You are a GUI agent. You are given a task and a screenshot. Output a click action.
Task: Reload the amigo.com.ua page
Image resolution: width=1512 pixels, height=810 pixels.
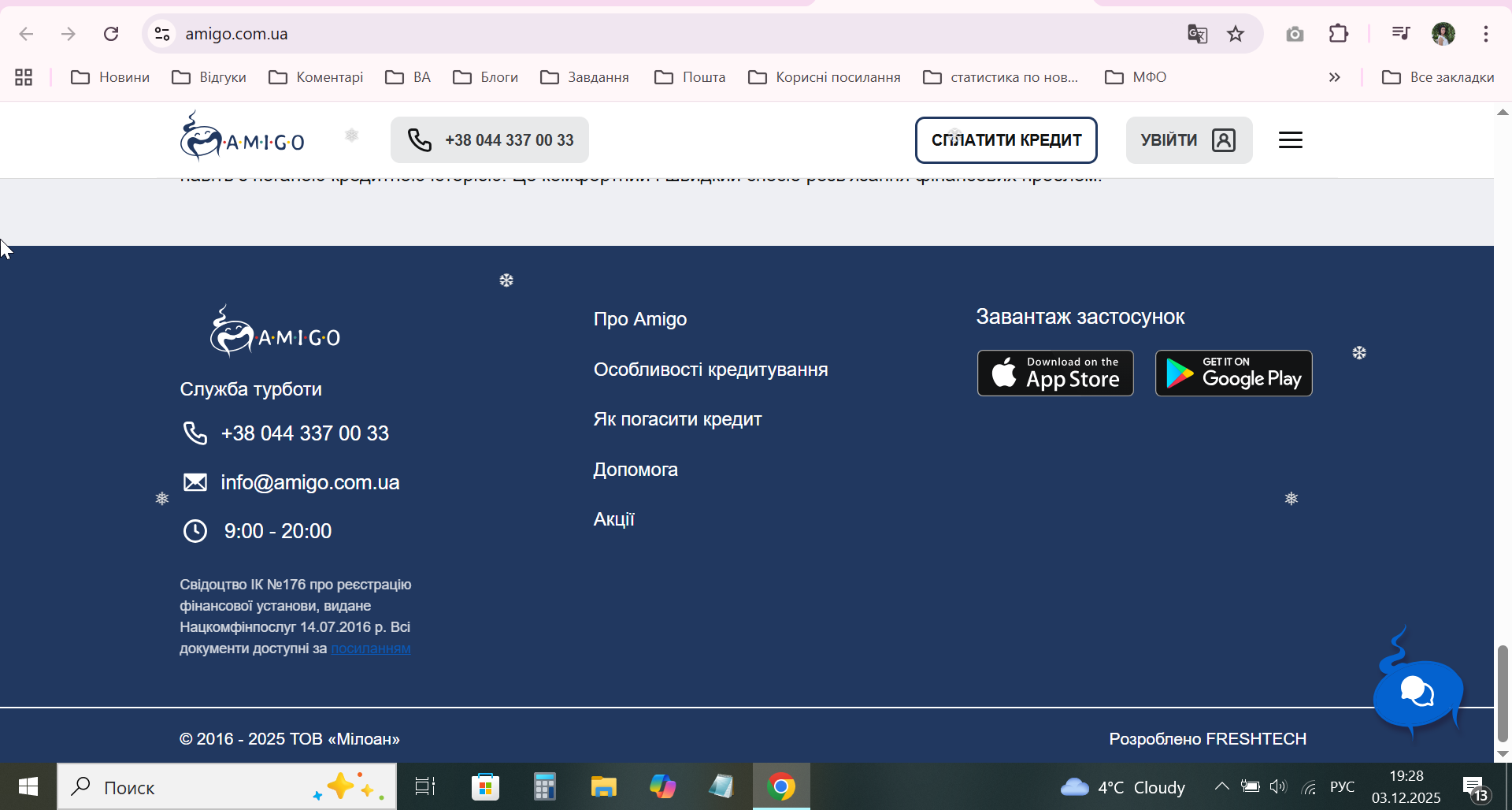click(x=111, y=34)
